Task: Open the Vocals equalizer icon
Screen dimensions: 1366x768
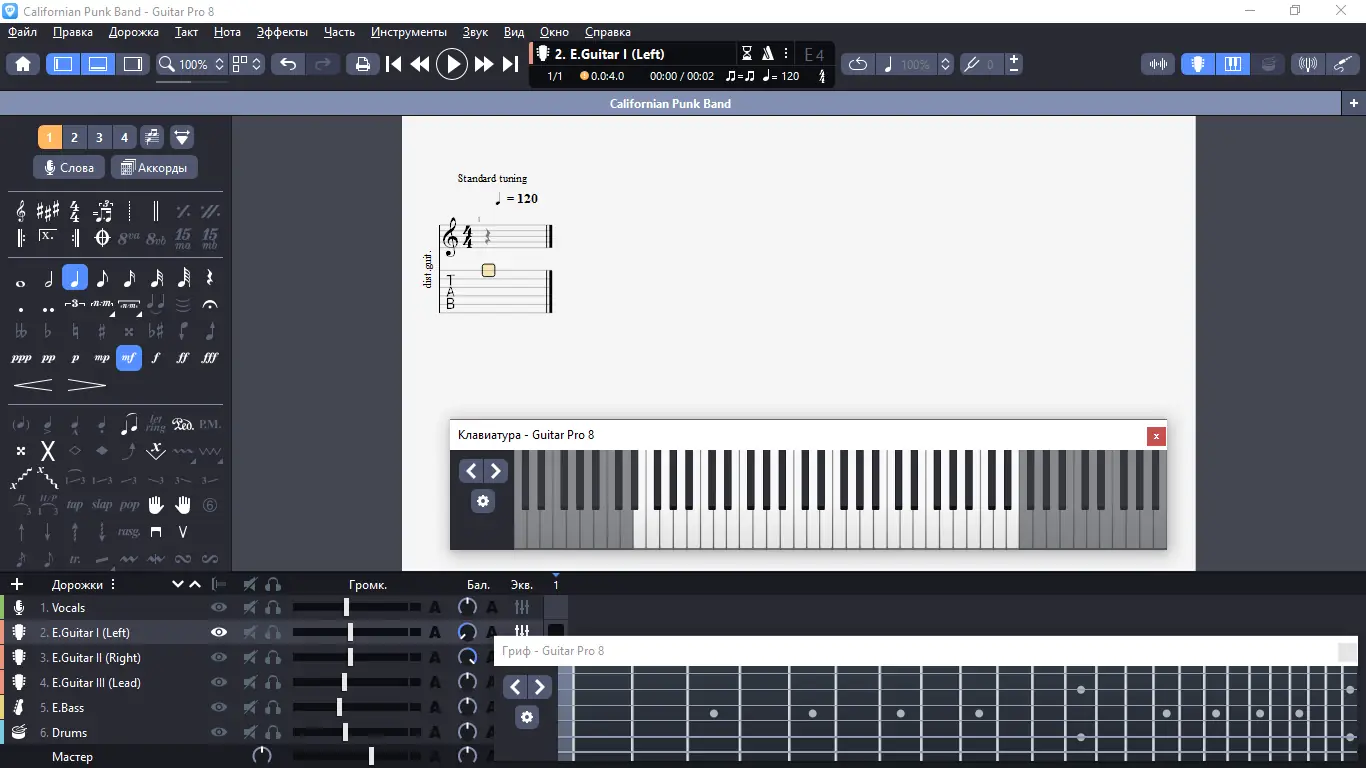Action: point(521,607)
